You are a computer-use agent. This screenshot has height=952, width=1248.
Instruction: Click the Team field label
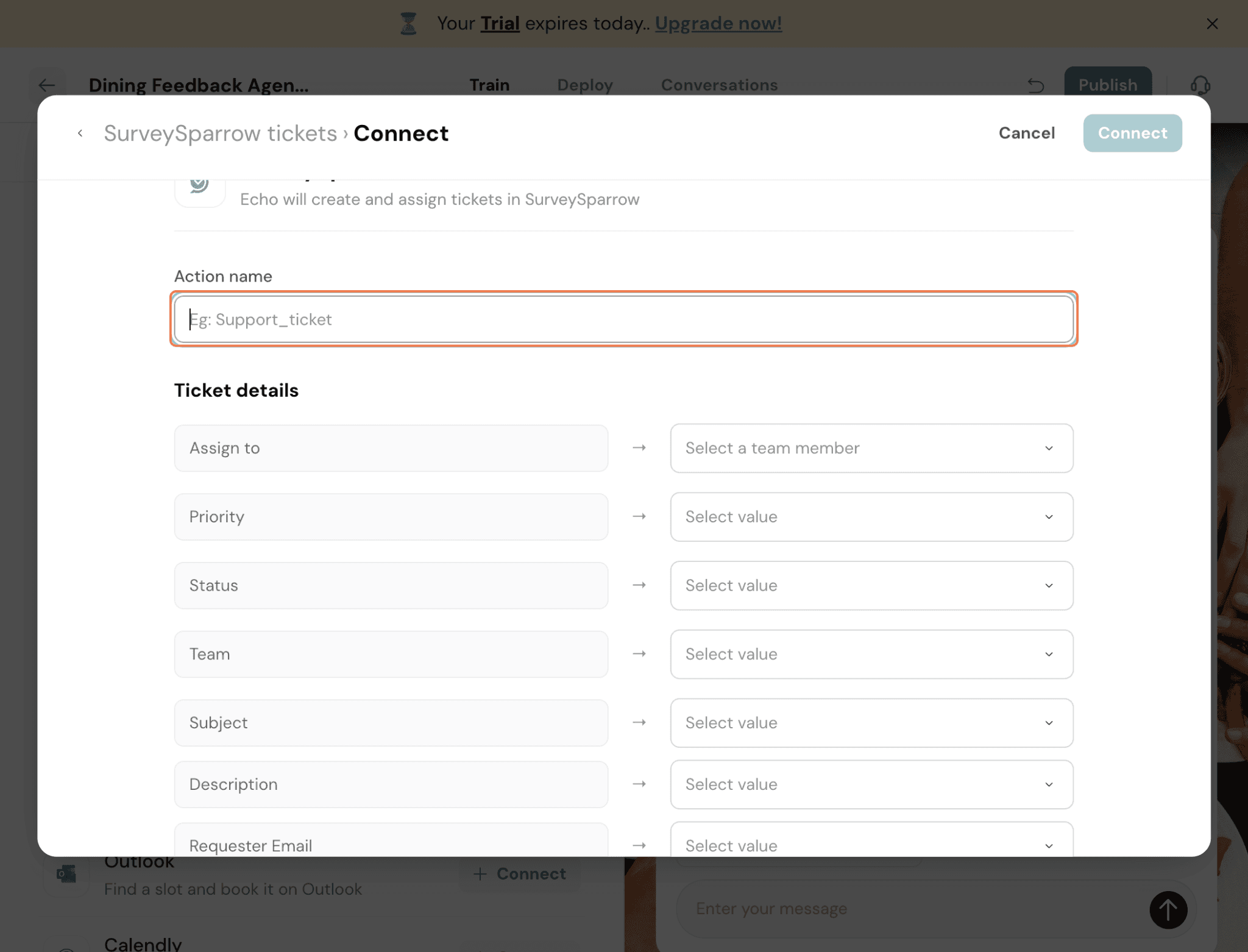point(391,654)
